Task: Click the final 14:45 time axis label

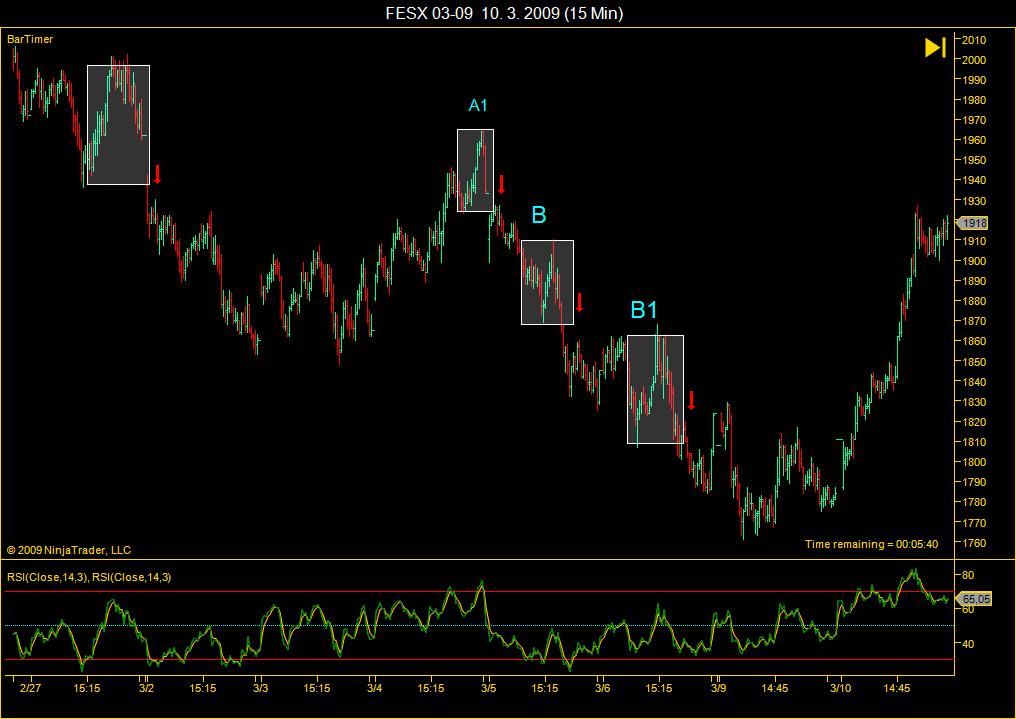Action: (x=897, y=688)
